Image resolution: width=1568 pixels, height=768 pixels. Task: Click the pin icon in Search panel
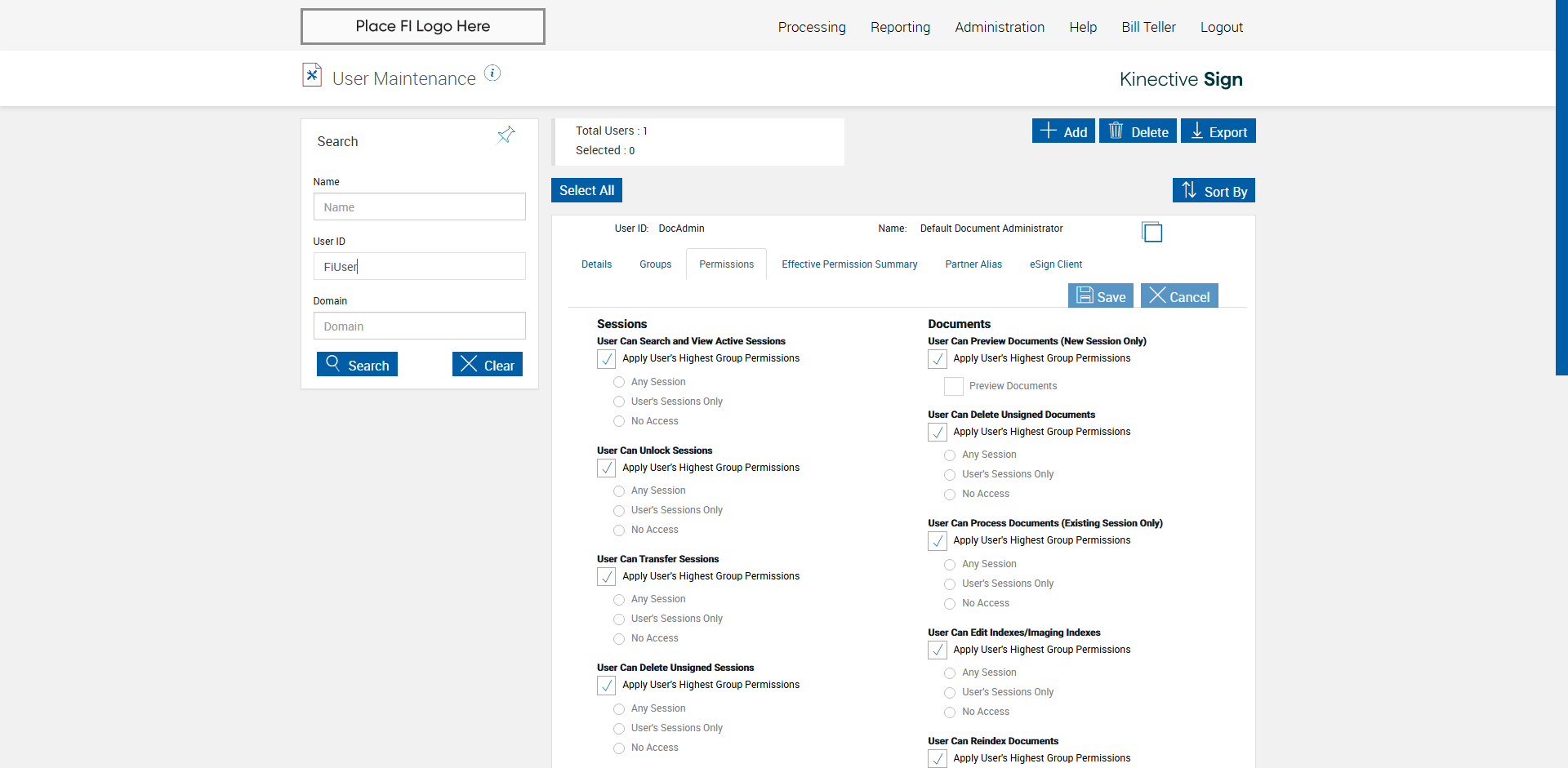click(x=506, y=135)
